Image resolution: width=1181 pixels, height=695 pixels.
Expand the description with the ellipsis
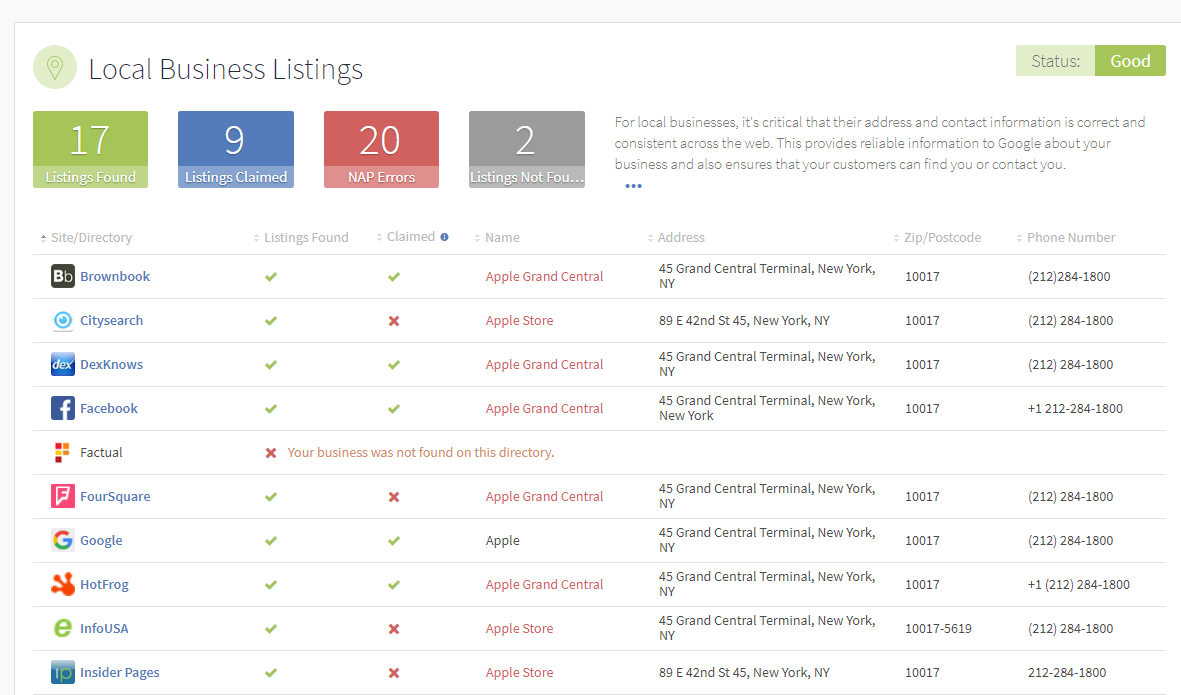point(633,186)
